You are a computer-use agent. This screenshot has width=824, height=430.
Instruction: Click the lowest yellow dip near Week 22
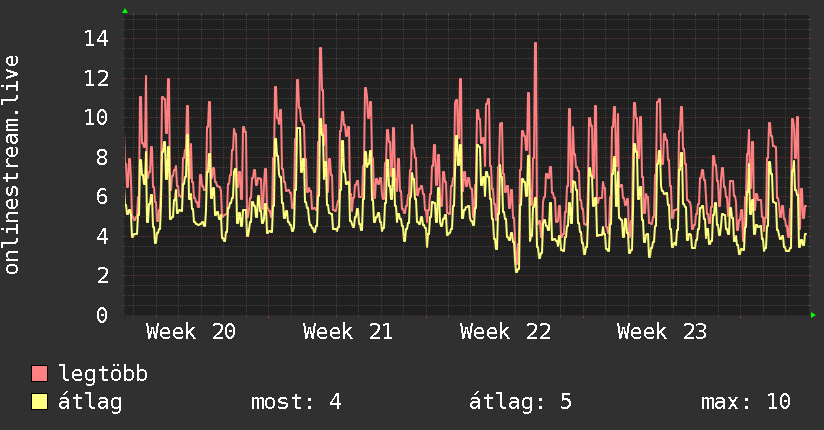tap(517, 270)
